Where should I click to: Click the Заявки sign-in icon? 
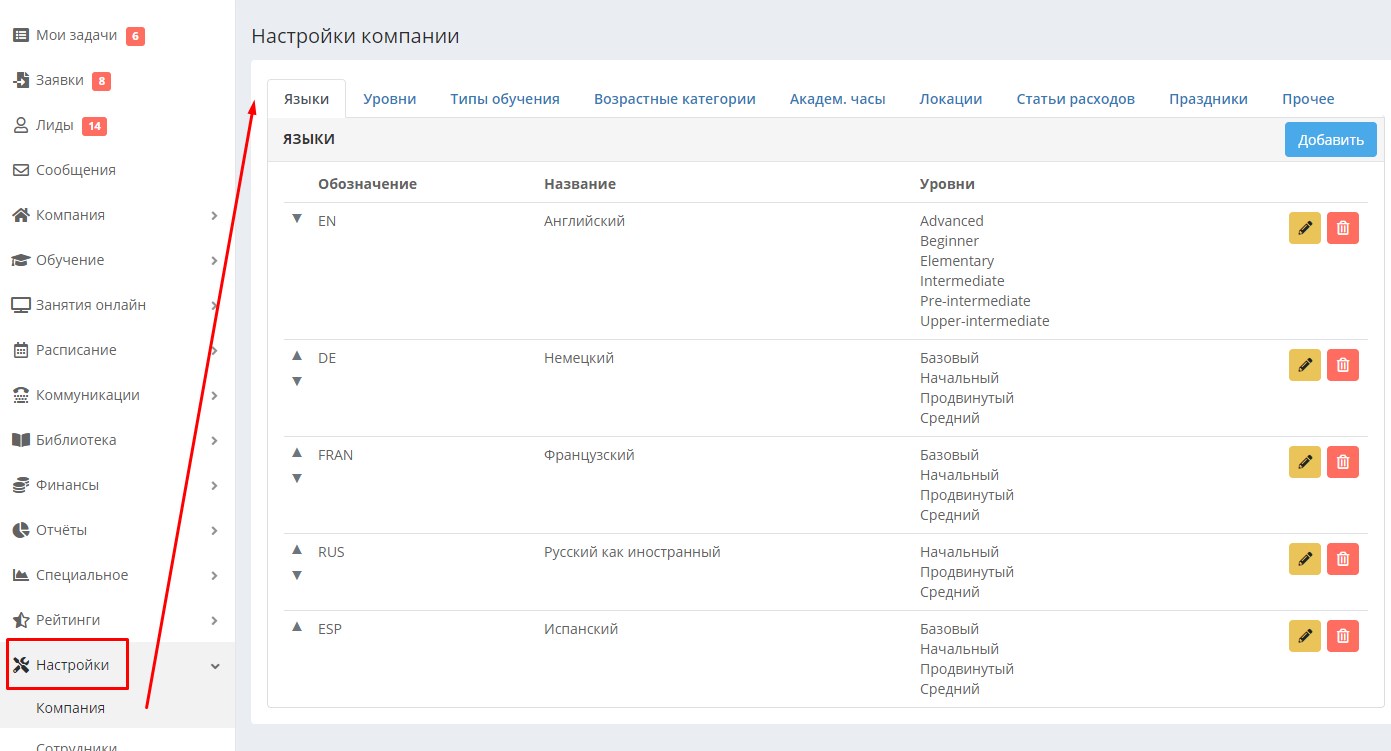point(20,81)
